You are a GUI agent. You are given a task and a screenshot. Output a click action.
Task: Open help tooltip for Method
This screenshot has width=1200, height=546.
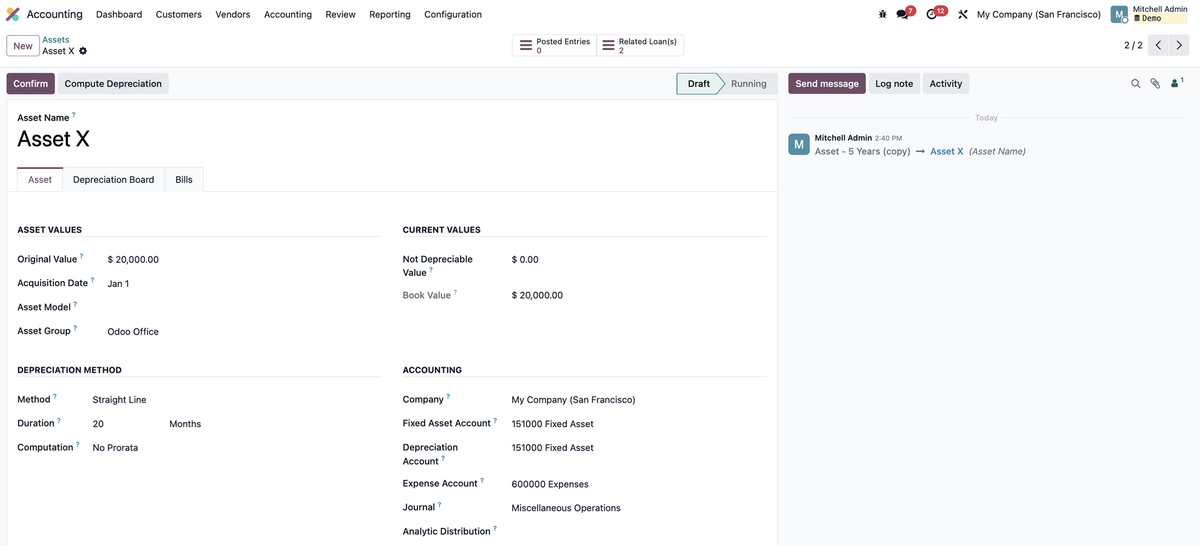point(55,397)
